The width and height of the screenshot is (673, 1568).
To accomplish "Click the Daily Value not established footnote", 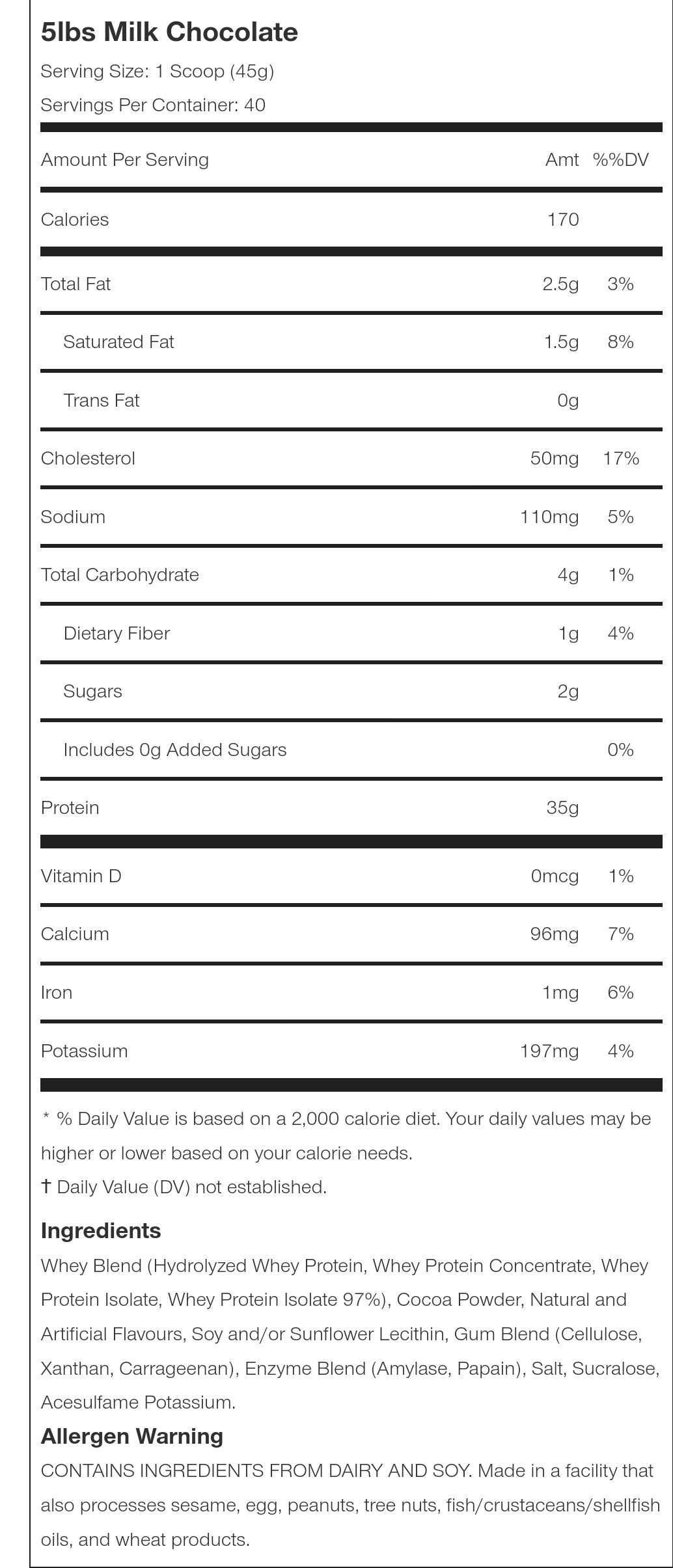I will click(x=184, y=1187).
